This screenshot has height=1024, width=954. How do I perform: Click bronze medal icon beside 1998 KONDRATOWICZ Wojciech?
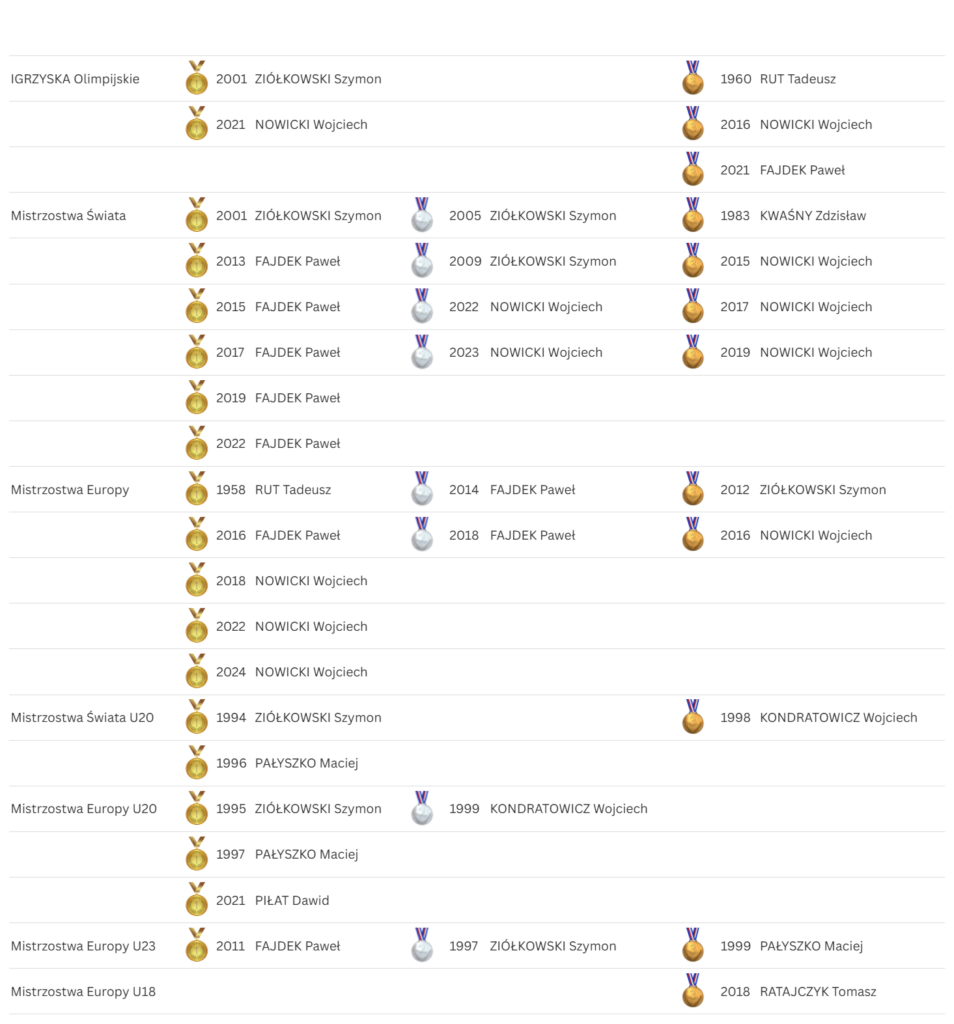(693, 717)
